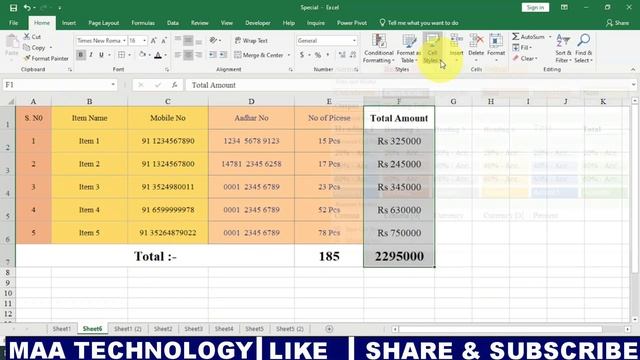This screenshot has height=360, width=640.
Task: Switch to the Page Layout tab
Action: pos(104,23)
